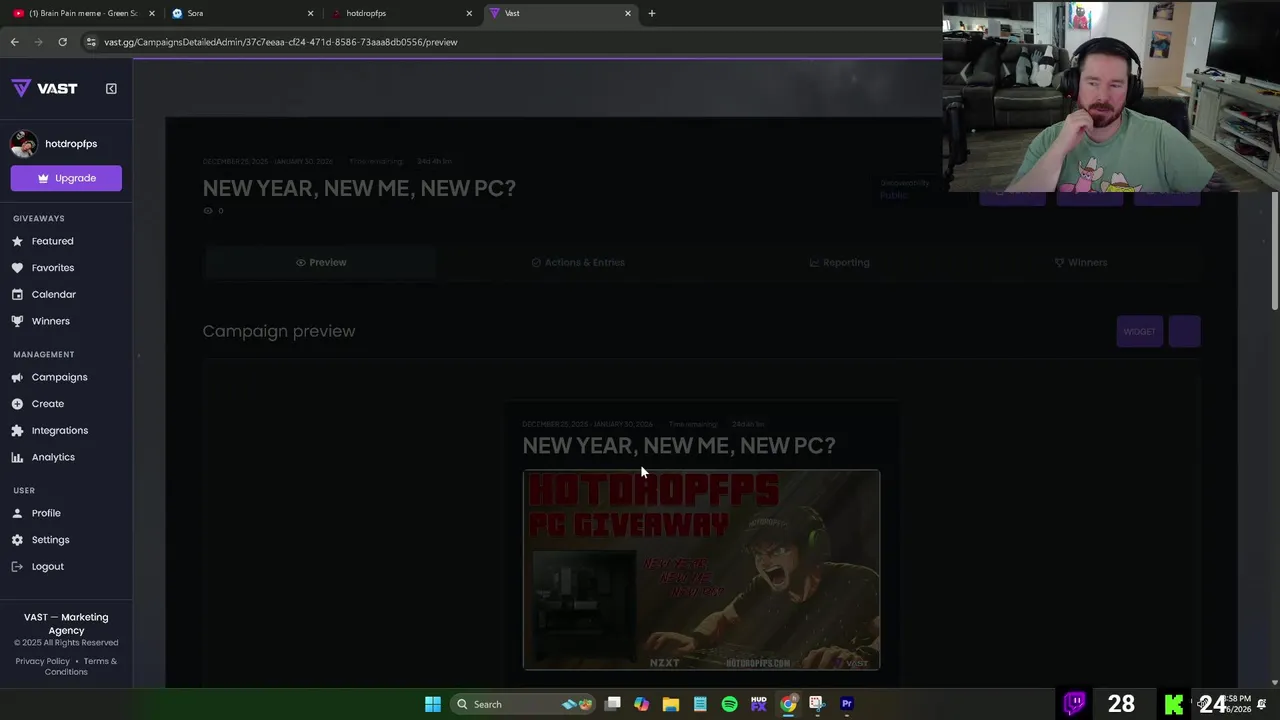Click the taskbar Search box
This screenshot has height=720, width=1280.
(522, 704)
